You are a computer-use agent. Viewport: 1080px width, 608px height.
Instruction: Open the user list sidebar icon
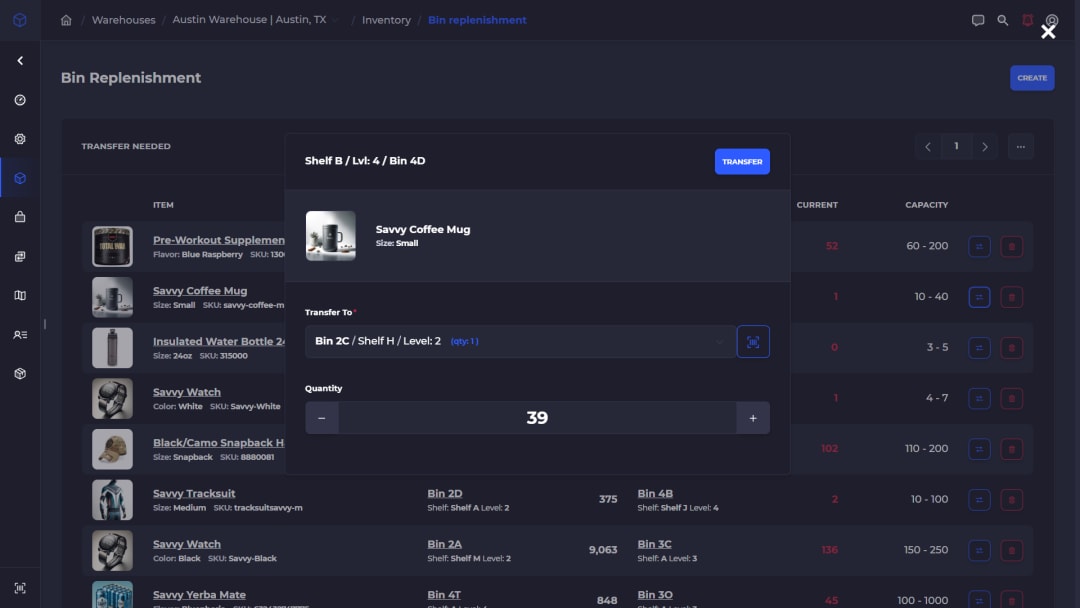click(20, 335)
